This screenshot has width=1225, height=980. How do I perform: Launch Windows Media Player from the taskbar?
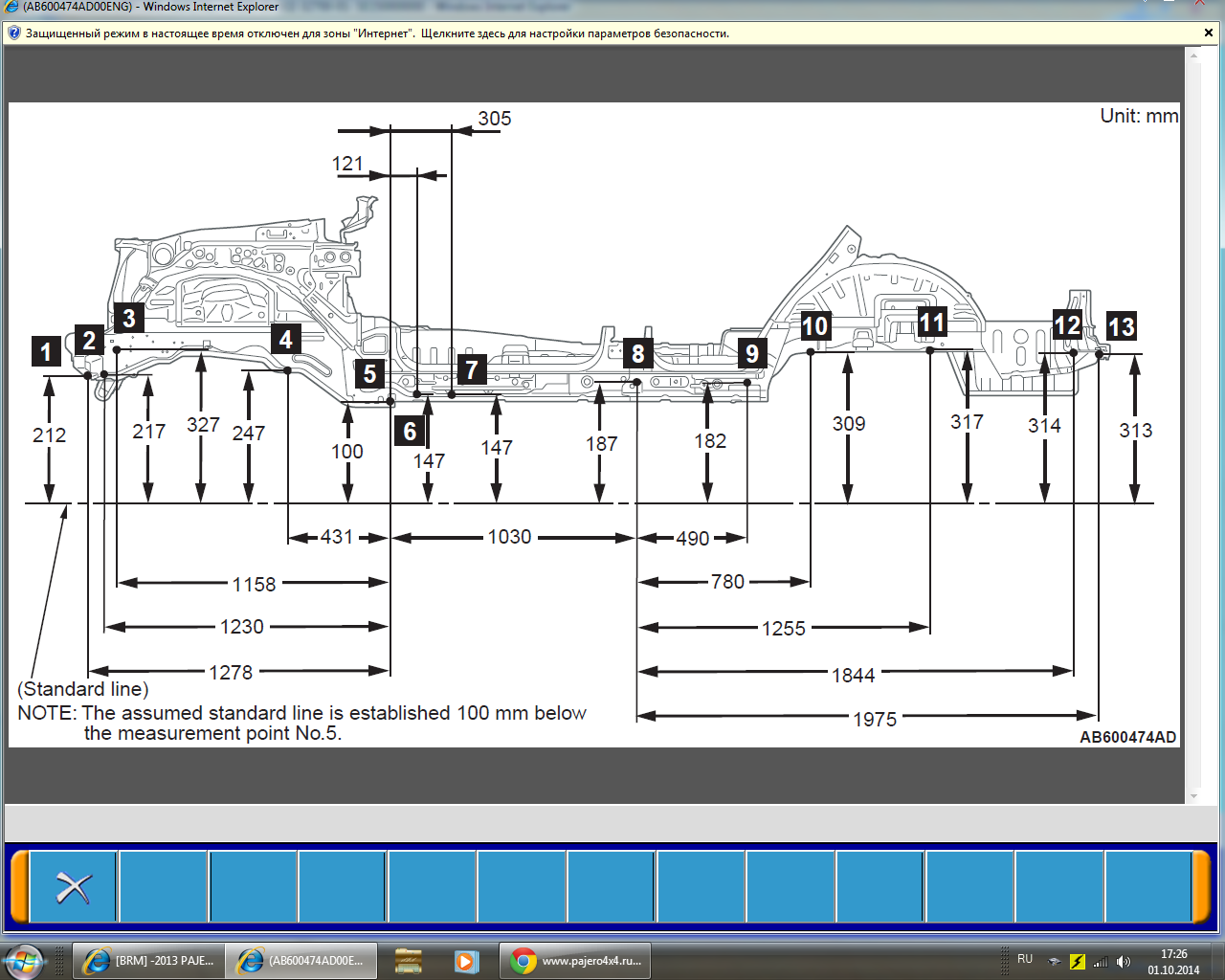click(x=465, y=961)
